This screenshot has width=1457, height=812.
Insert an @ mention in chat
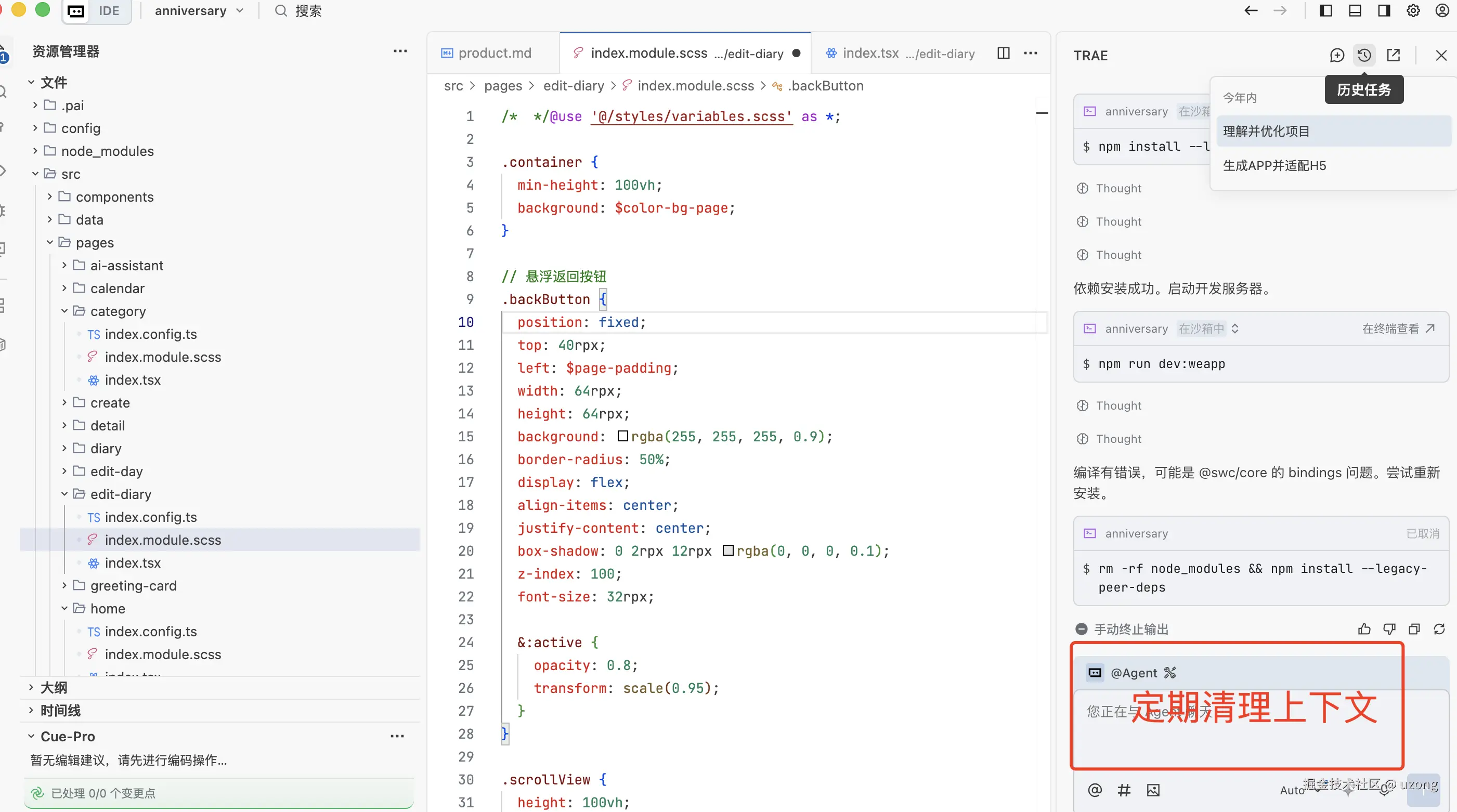1095,790
